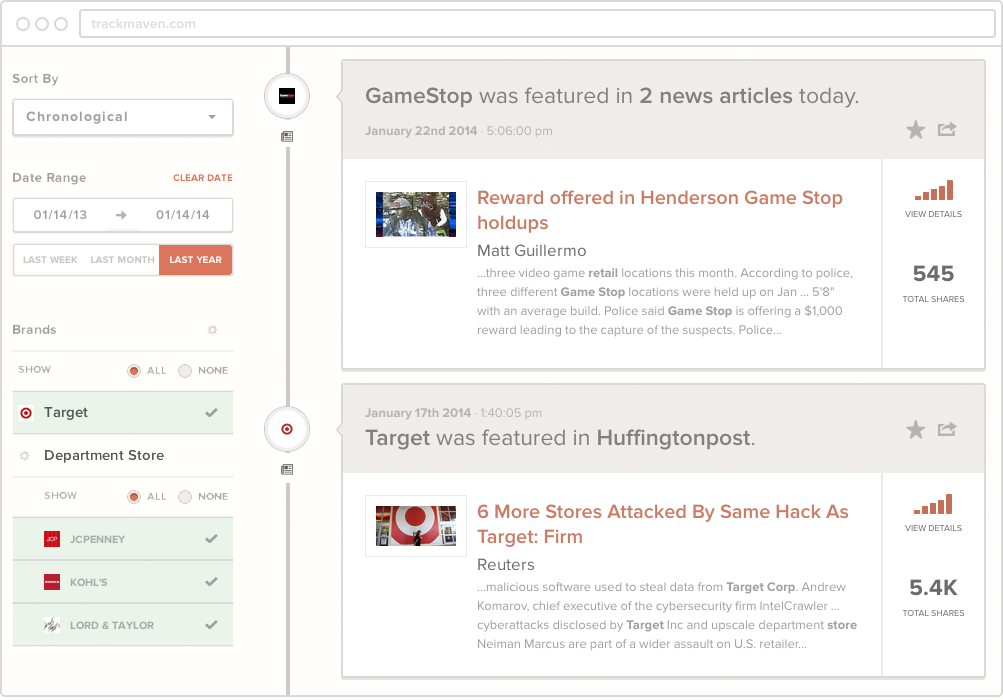Share the GameStop news card

point(947,129)
